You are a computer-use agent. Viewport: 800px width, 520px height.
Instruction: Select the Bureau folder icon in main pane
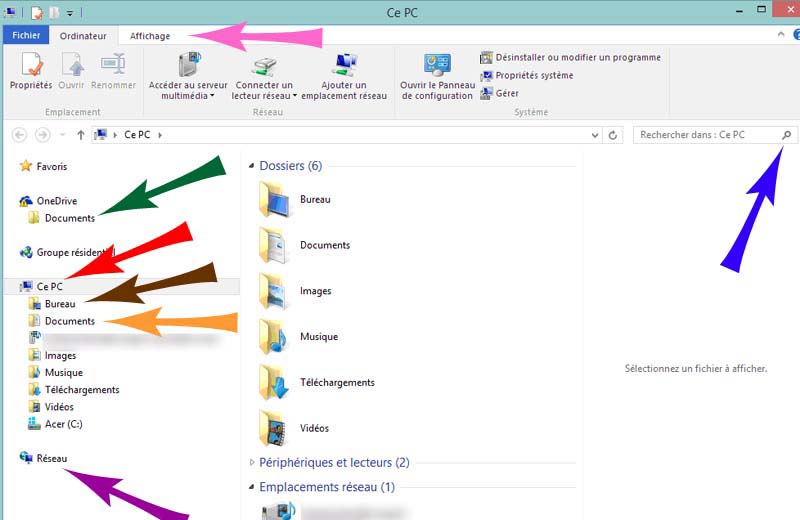coord(274,200)
